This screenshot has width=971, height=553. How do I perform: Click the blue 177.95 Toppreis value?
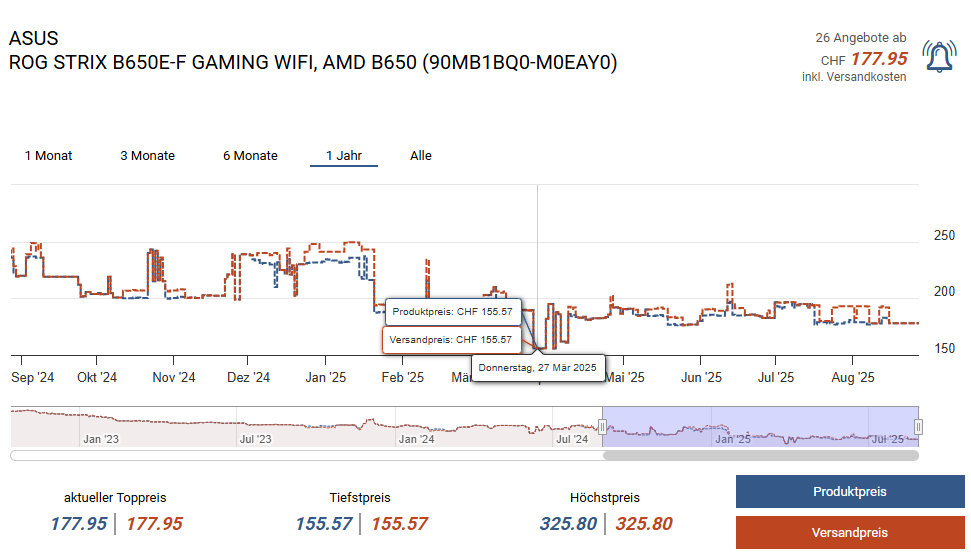[79, 524]
